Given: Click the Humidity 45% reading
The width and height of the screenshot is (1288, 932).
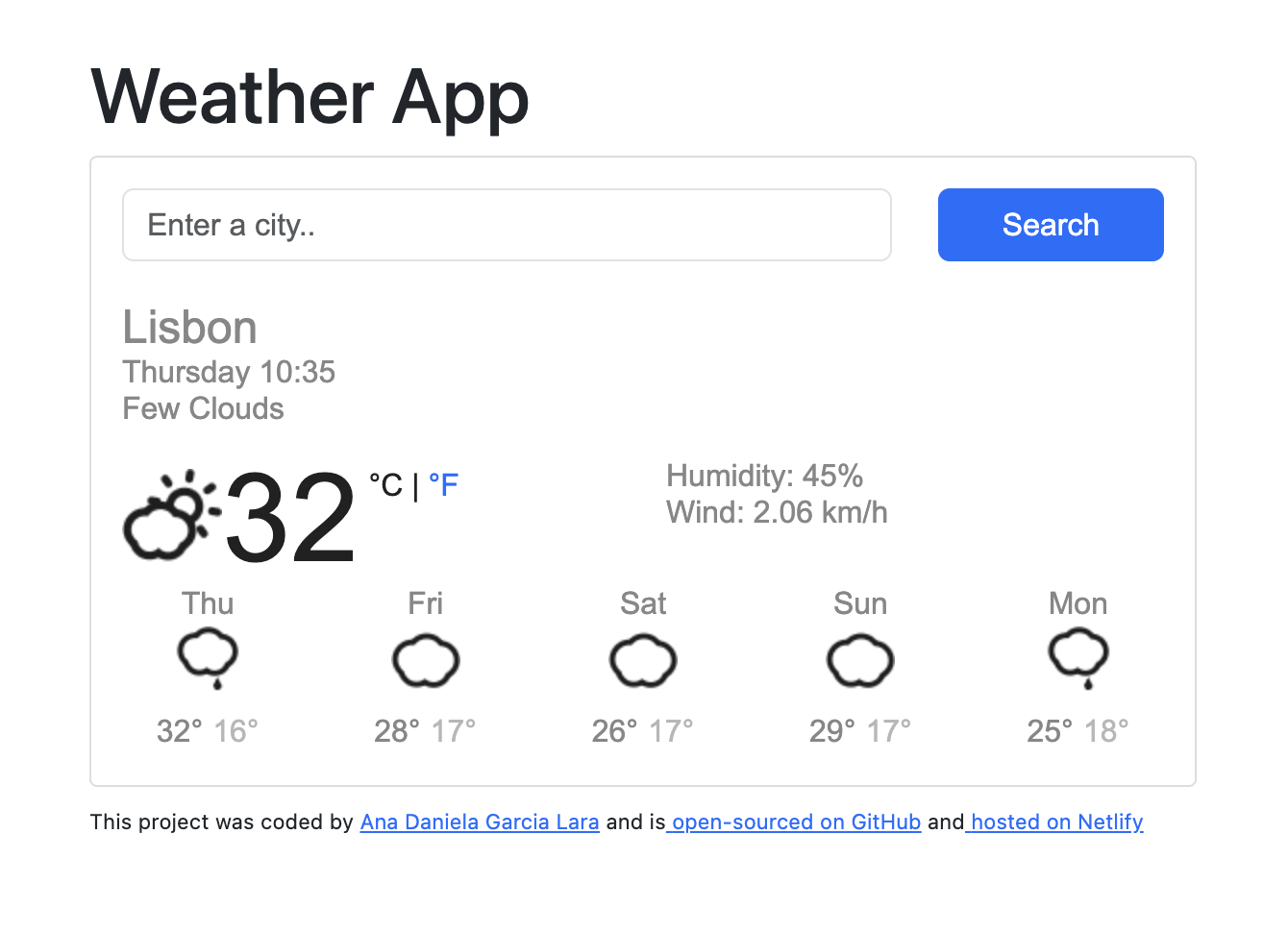Looking at the screenshot, I should (764, 476).
